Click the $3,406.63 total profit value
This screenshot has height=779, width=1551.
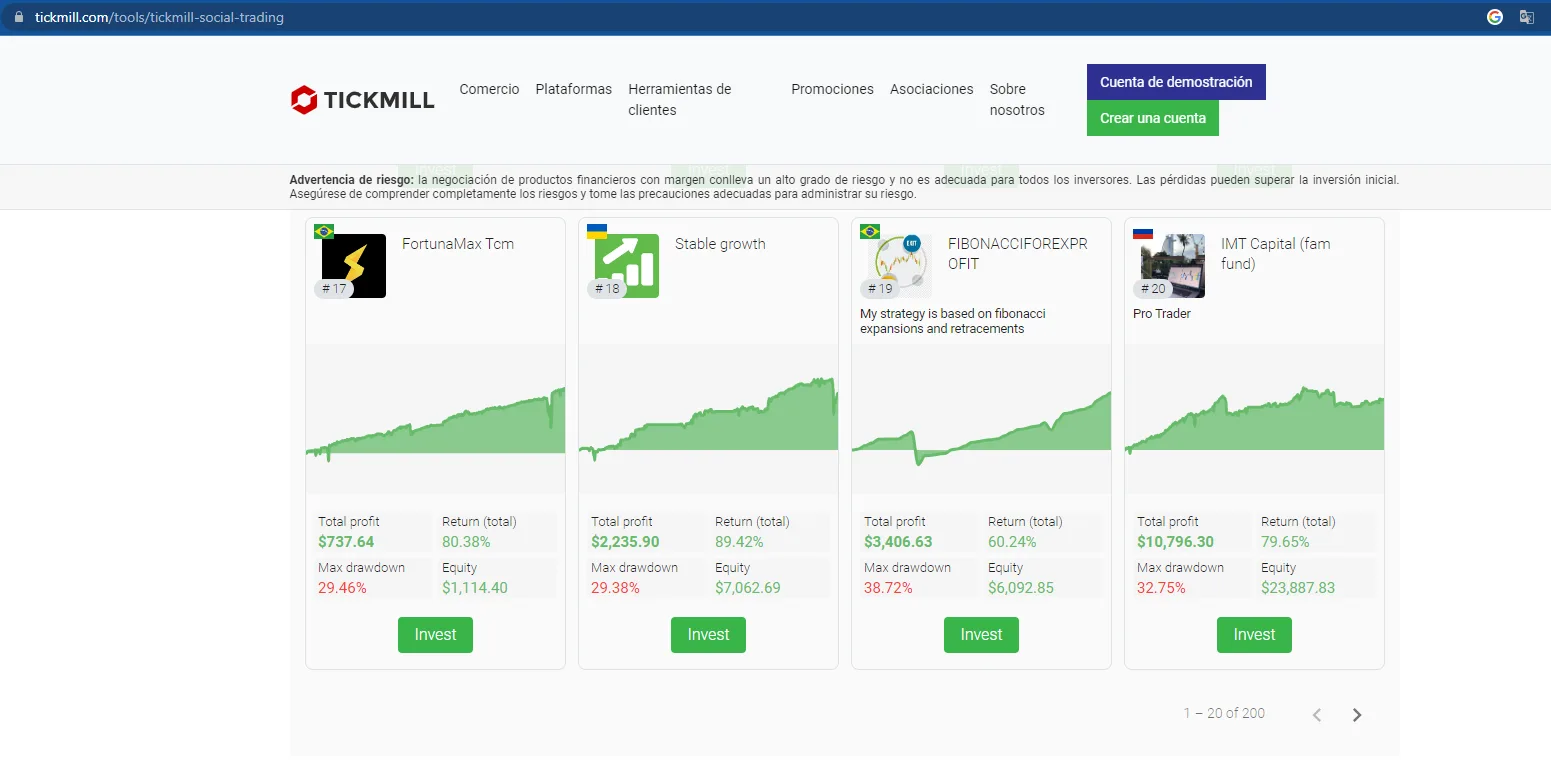tap(898, 542)
